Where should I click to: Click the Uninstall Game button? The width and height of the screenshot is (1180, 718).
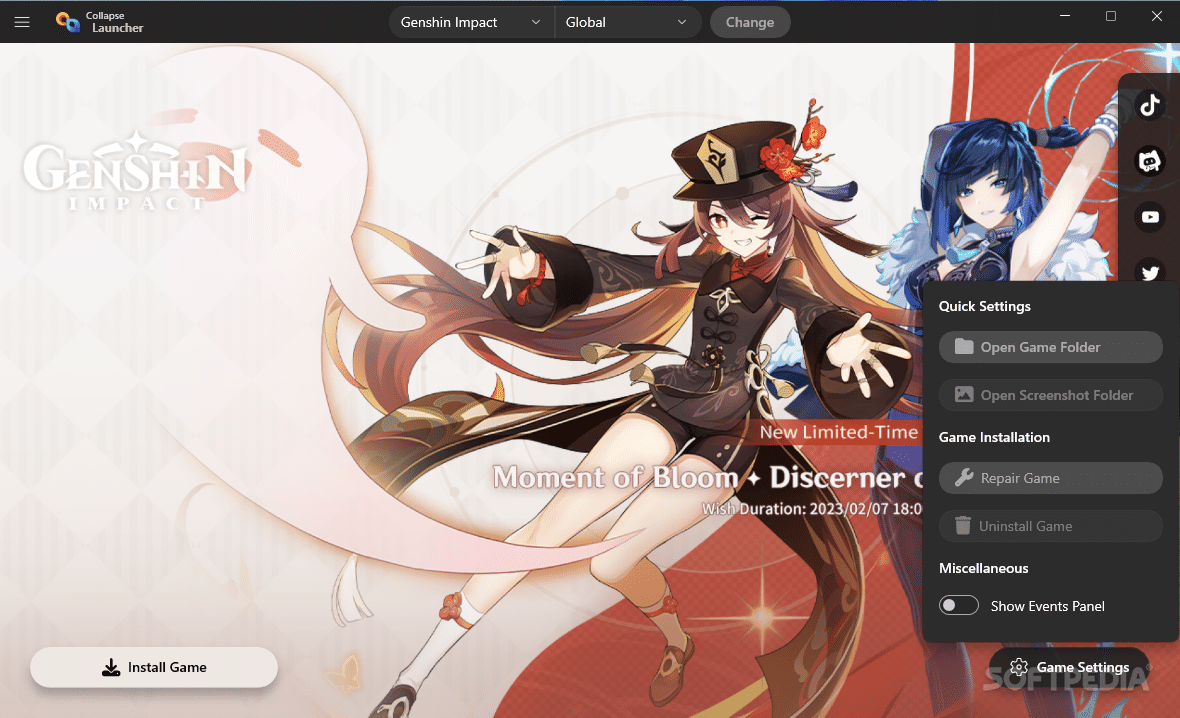(1051, 526)
